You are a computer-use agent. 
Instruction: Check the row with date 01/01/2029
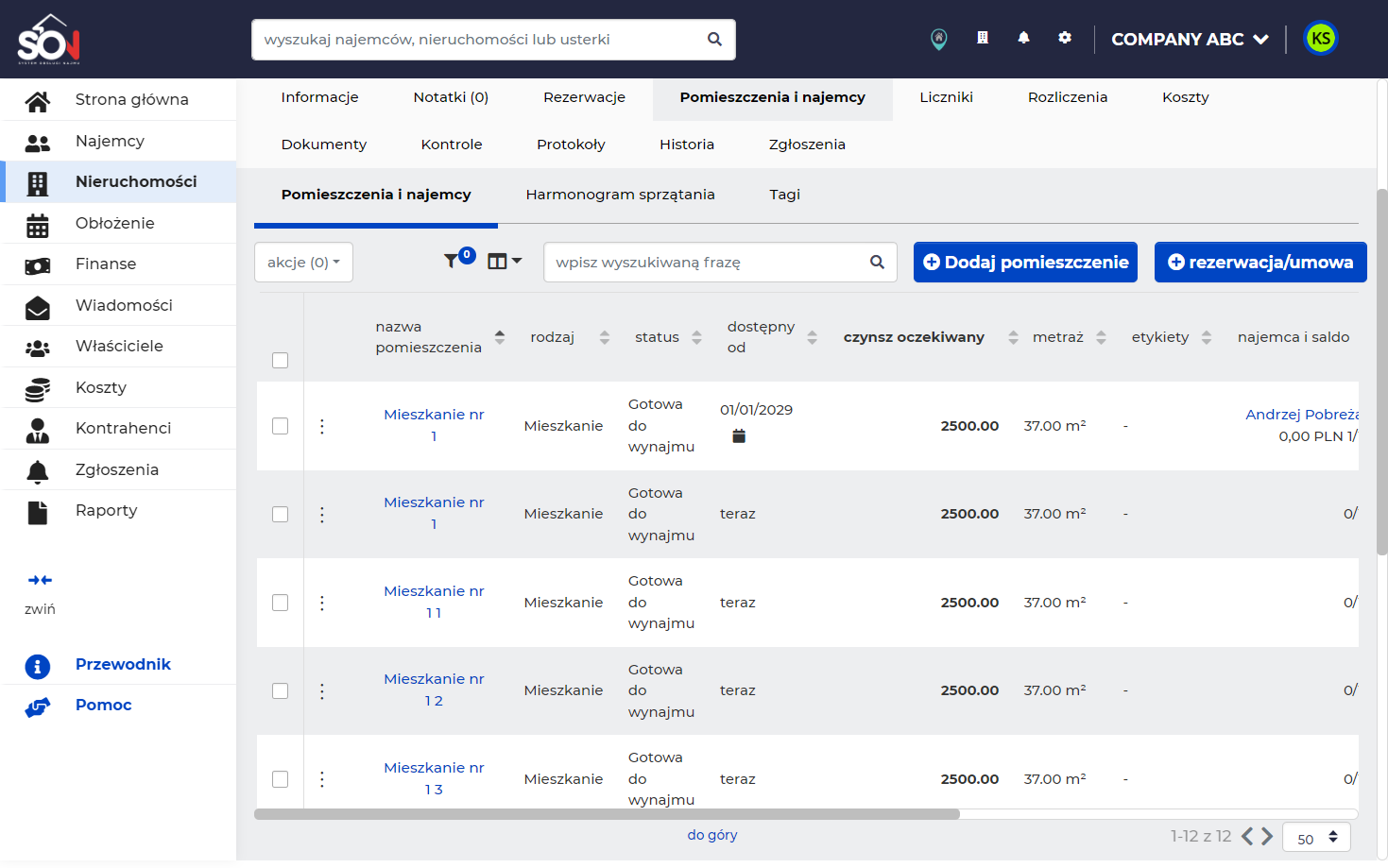(x=280, y=426)
